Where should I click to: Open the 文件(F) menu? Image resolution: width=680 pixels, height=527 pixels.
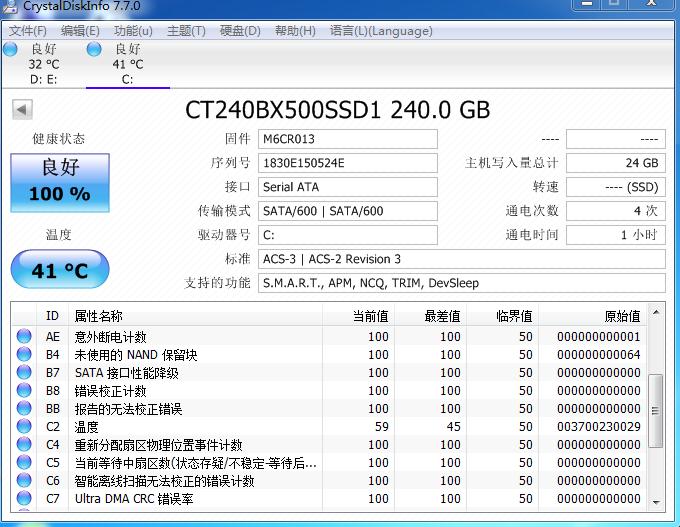[x=28, y=31]
